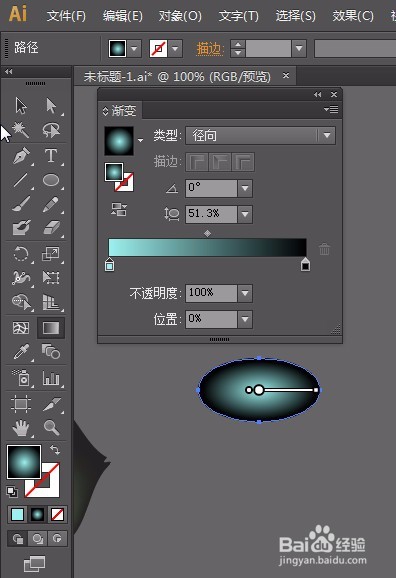The height and width of the screenshot is (578, 396).
Task: Collapse the gradient panel with double arrows
Action: click(x=317, y=94)
